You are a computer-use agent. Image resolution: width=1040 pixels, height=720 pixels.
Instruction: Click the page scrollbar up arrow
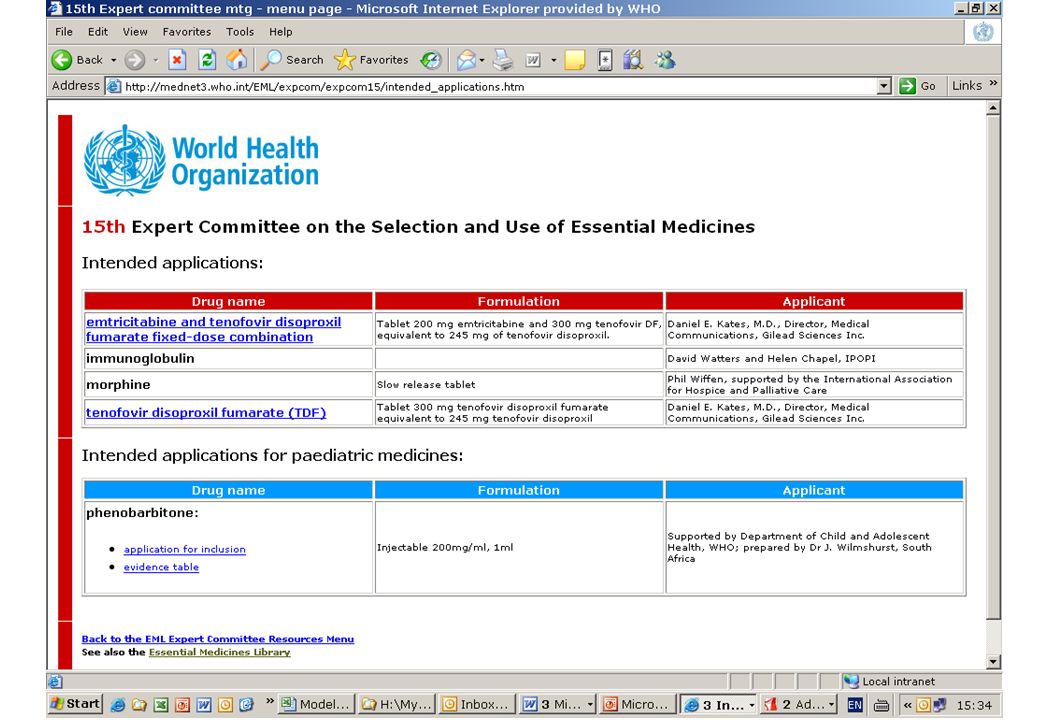point(993,107)
